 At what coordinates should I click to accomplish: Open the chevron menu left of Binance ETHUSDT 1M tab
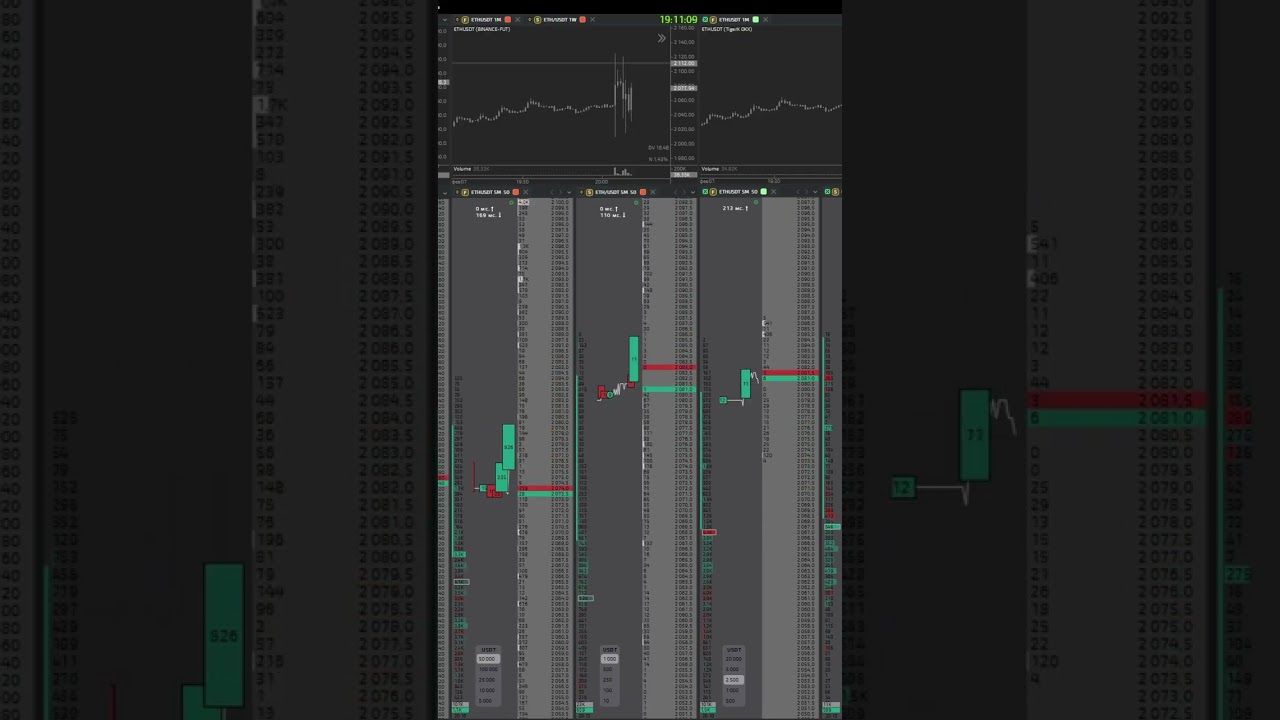(445, 20)
